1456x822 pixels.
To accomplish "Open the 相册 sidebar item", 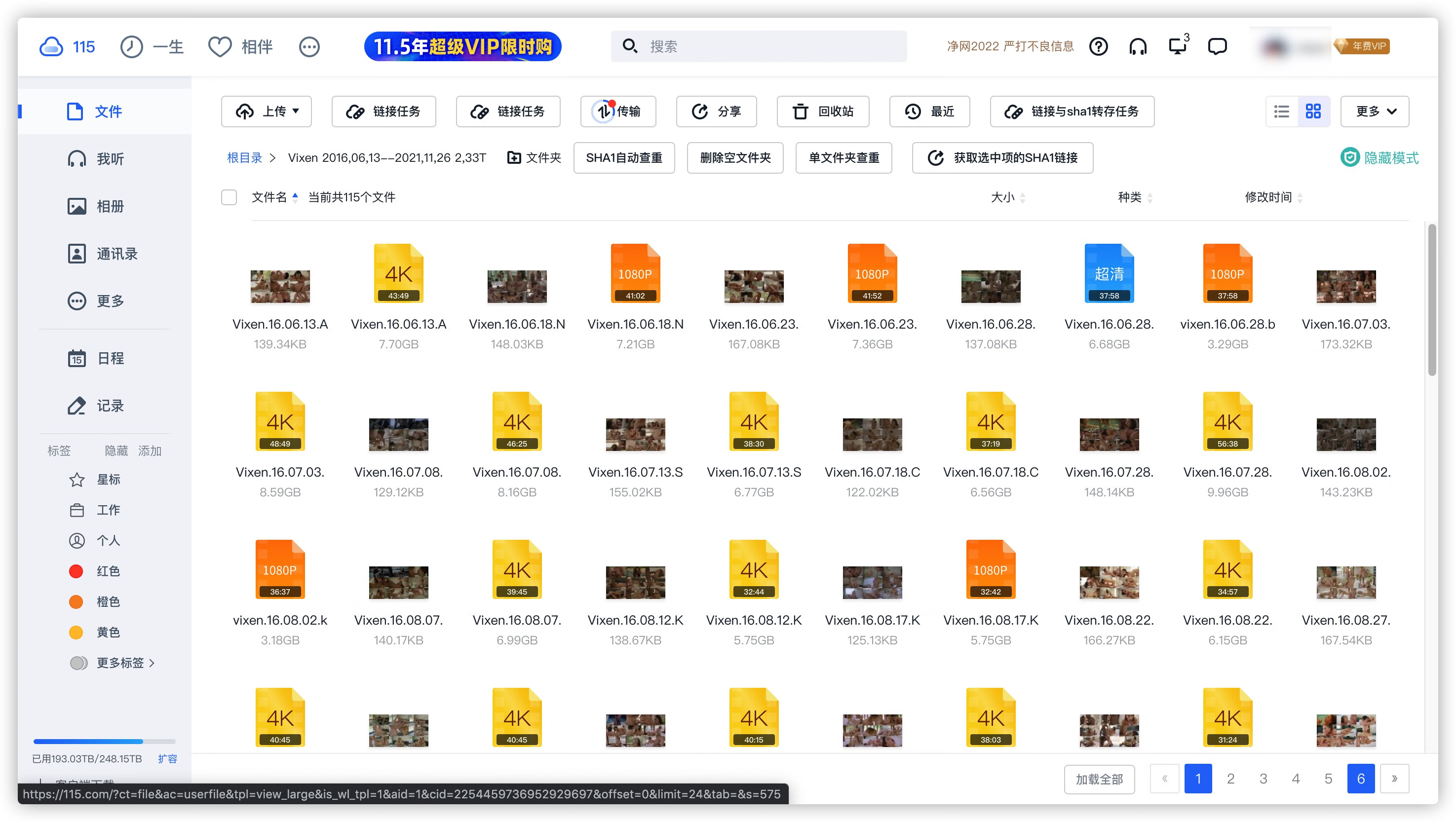I will tap(96, 206).
